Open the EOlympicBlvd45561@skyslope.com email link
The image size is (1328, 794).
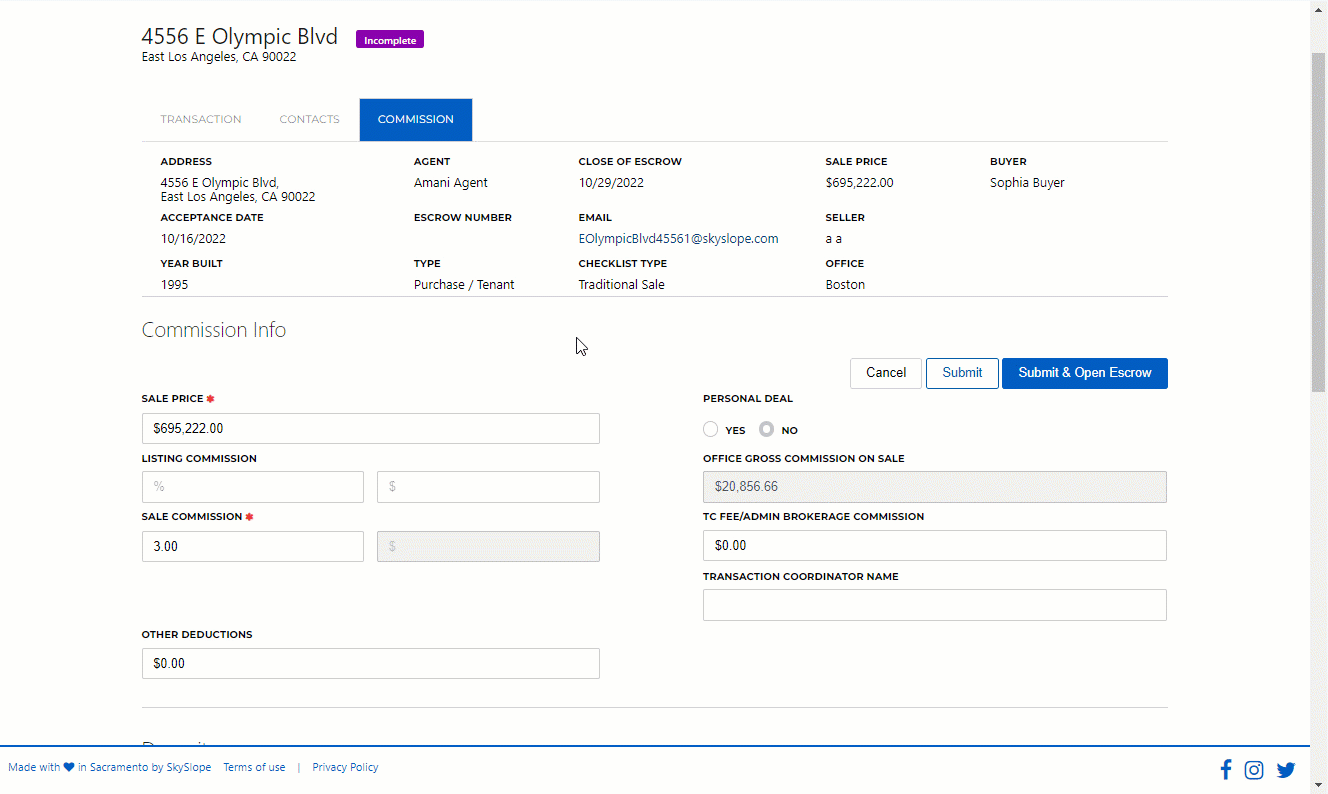click(678, 239)
